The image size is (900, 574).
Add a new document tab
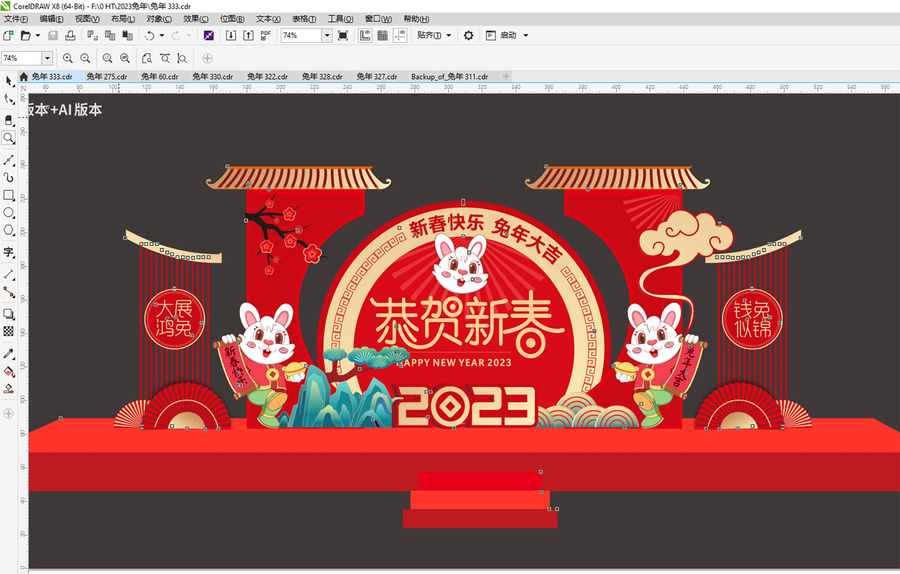click(506, 76)
